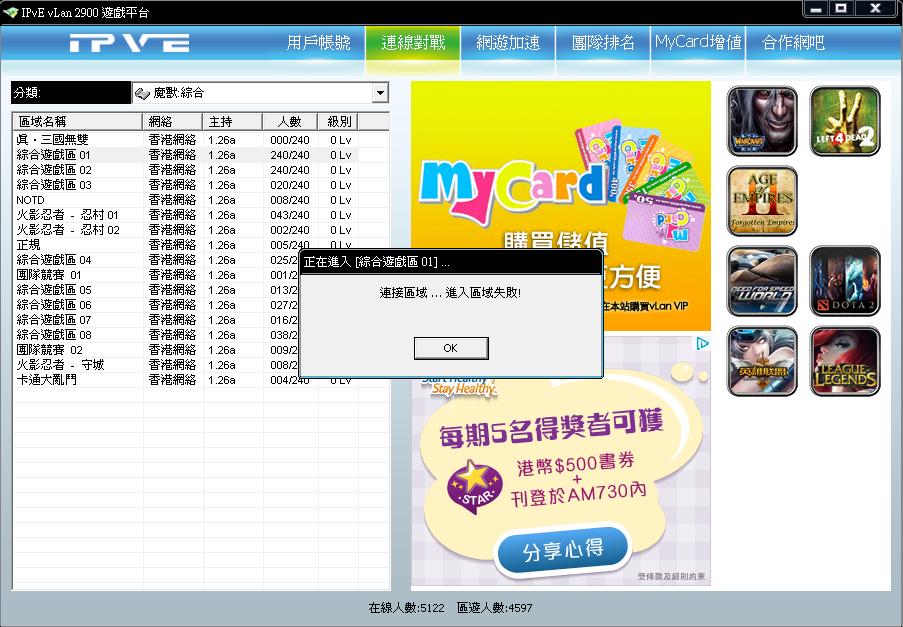The image size is (903, 627).
Task: Switch to the MyCard增值 tab
Action: point(698,43)
